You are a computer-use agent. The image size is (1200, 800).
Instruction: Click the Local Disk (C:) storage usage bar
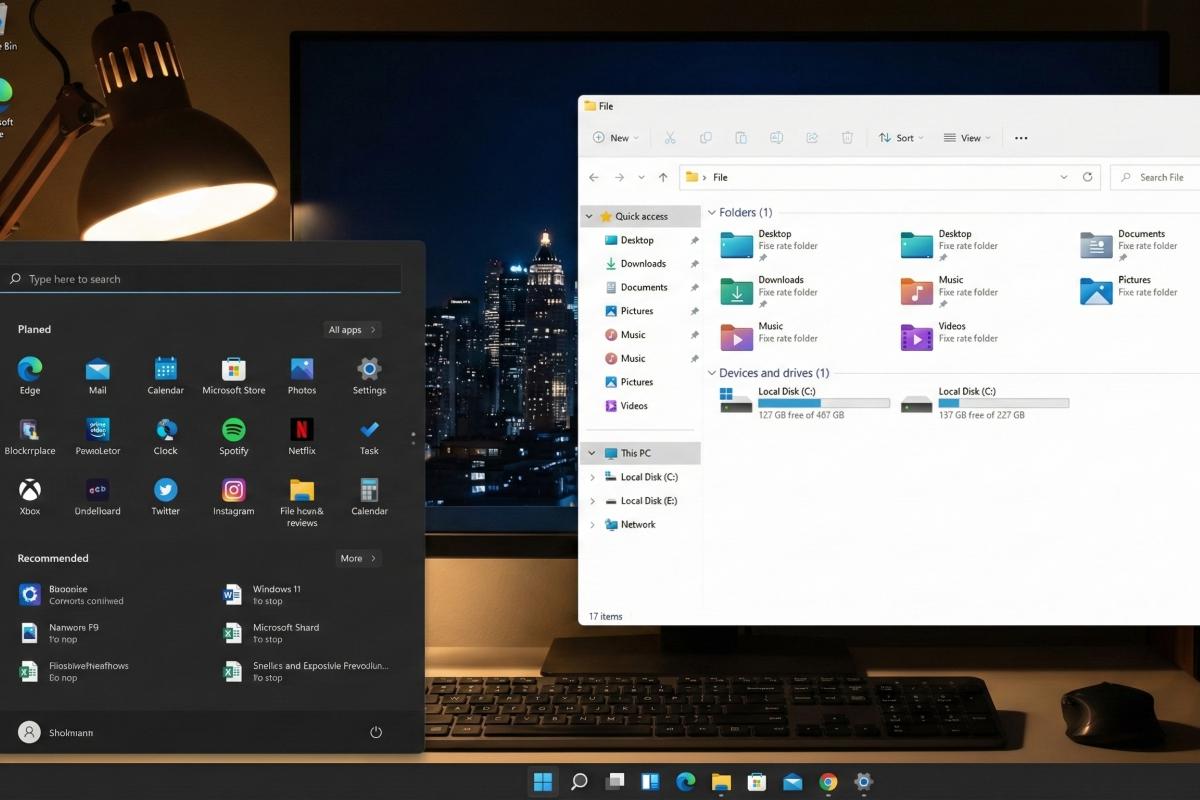(x=822, y=402)
